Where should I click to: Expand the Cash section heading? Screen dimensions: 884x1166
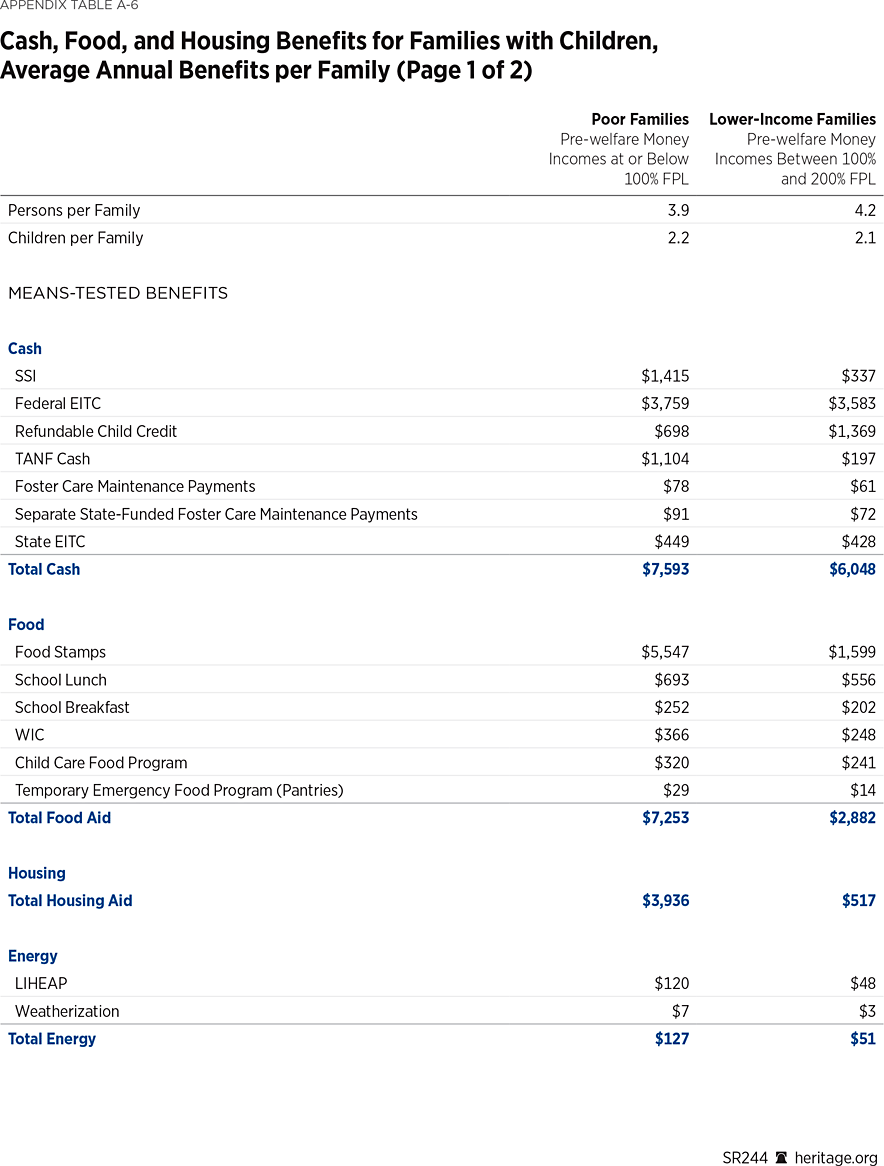[25, 348]
